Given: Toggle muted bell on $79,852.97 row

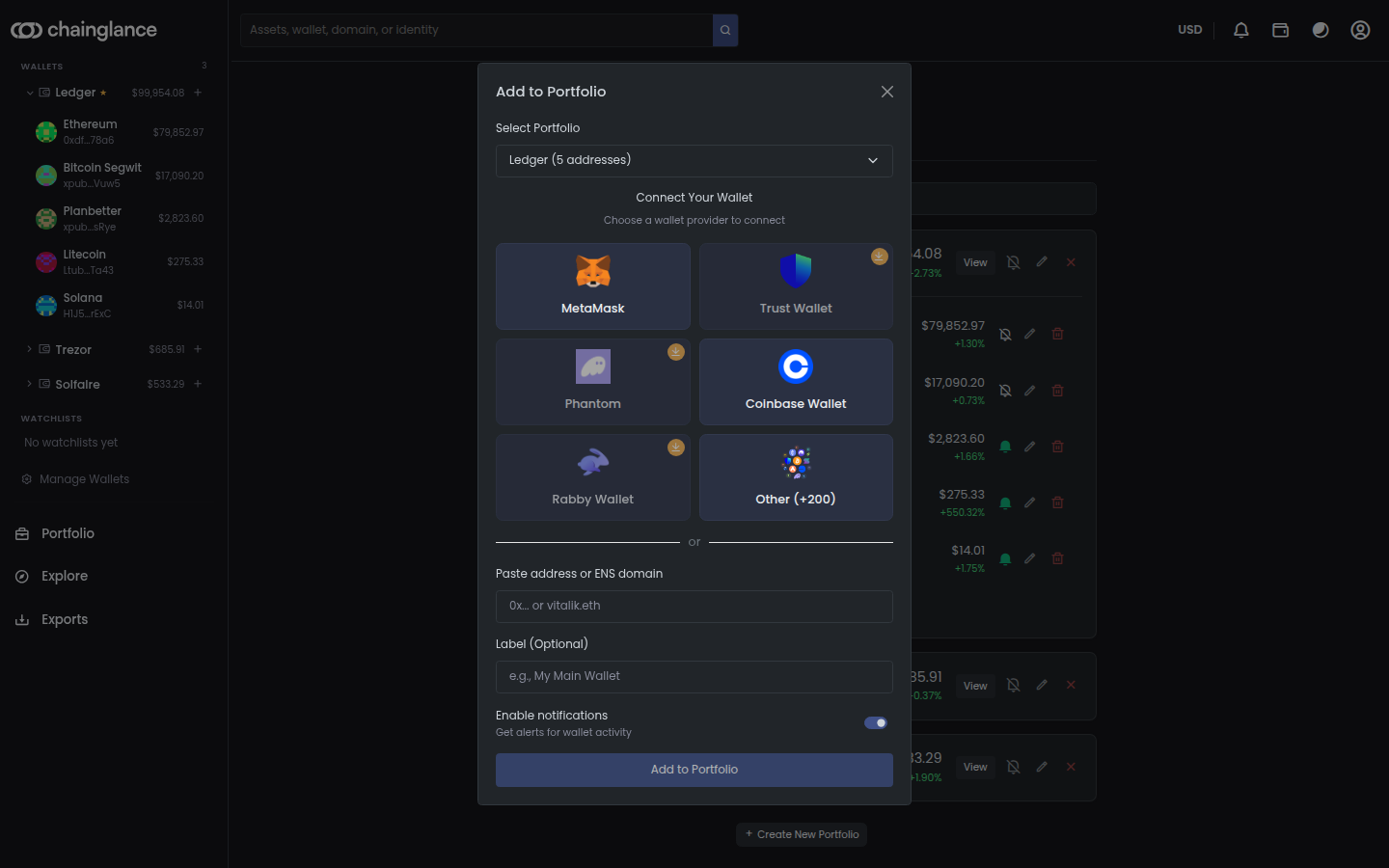Looking at the screenshot, I should (x=1005, y=335).
